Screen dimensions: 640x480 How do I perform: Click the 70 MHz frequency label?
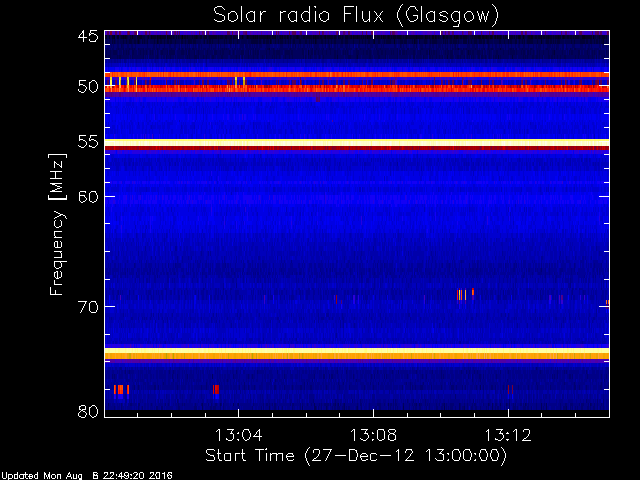click(x=88, y=307)
